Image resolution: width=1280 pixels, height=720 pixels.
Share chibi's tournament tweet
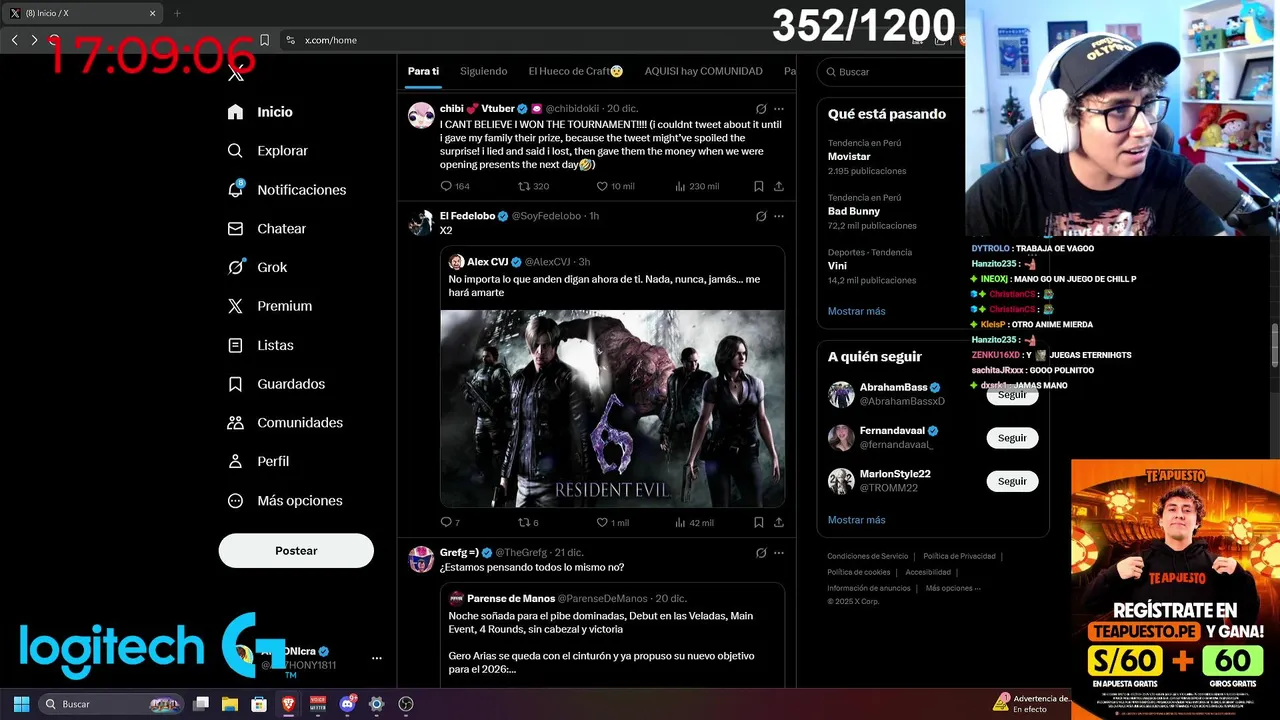pos(778,186)
